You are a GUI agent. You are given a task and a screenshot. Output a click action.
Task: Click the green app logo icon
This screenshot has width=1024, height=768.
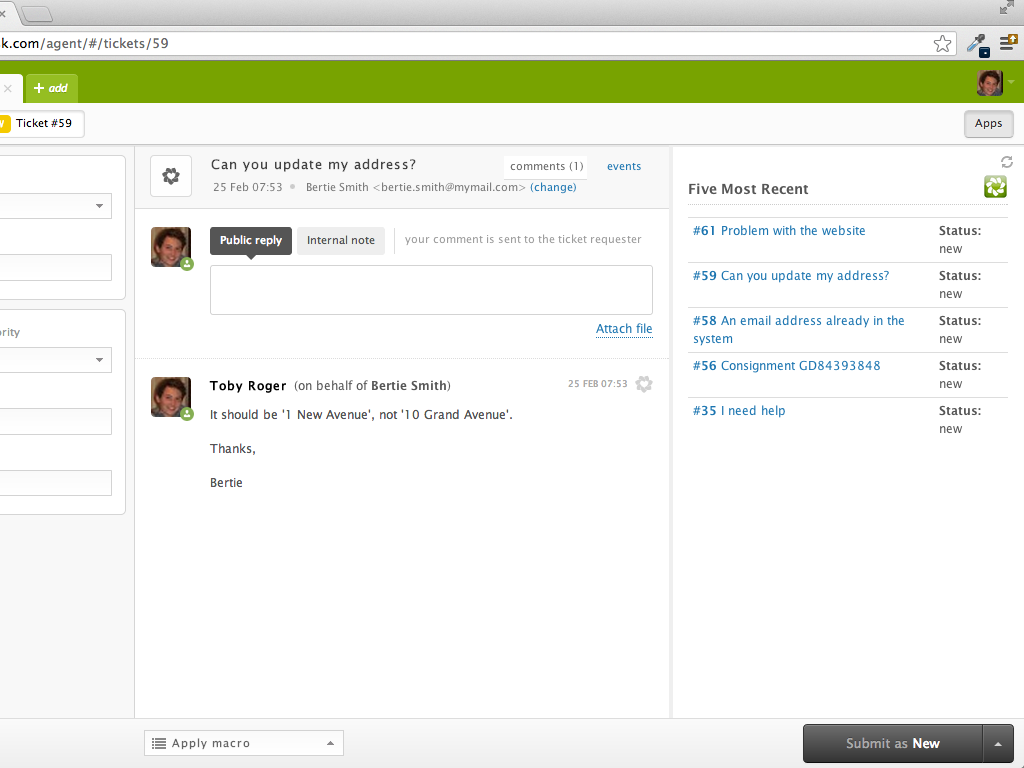pos(994,187)
